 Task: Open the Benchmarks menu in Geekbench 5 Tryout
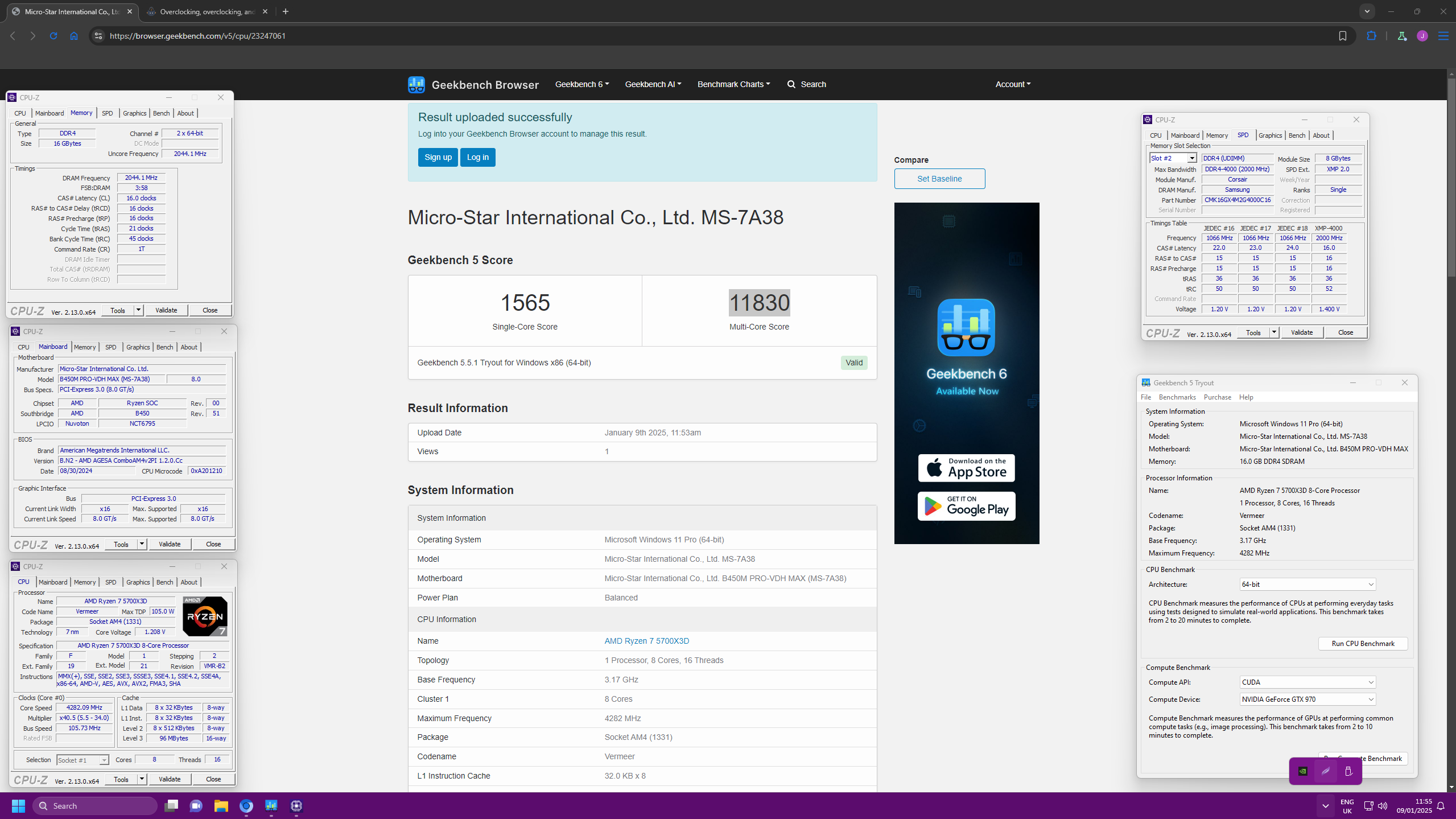(x=1177, y=397)
